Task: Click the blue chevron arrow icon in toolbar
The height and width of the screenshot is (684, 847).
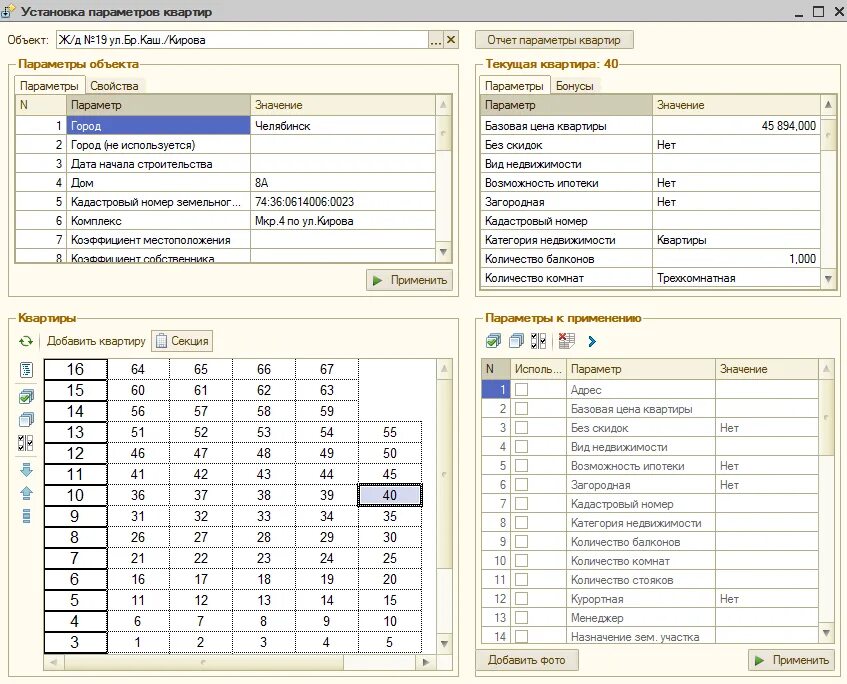Action: coord(592,341)
